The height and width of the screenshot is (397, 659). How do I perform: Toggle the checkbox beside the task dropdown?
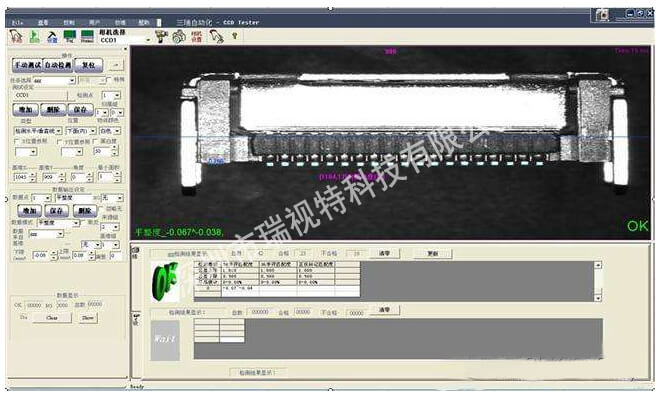[110, 79]
